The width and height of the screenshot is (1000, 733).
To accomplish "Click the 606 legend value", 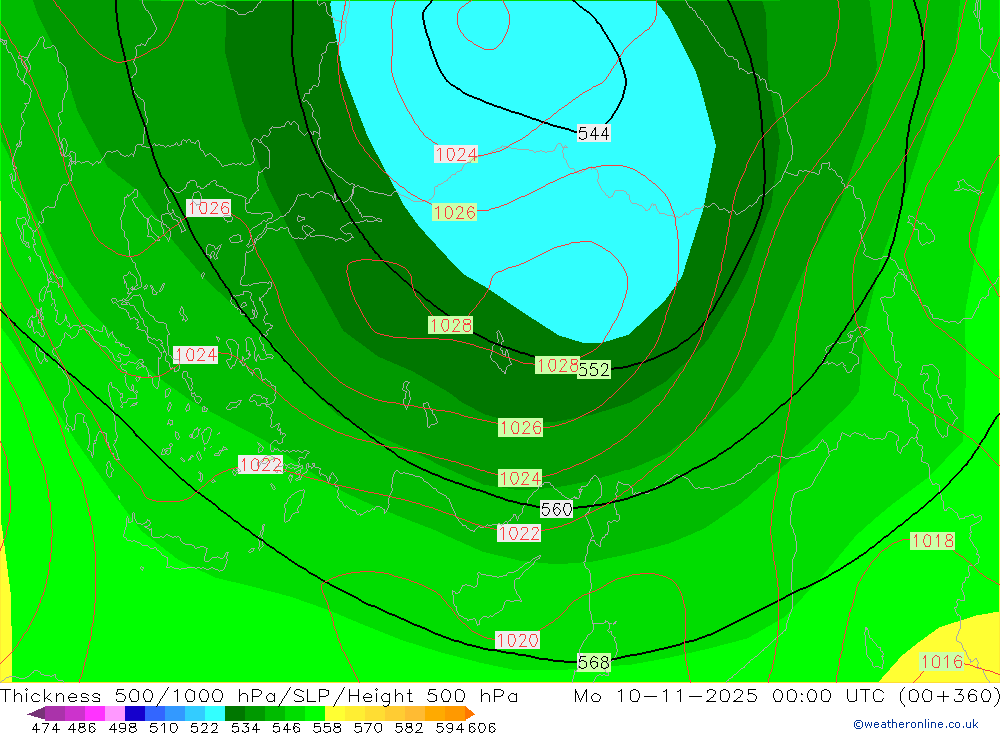I will pos(482,728).
